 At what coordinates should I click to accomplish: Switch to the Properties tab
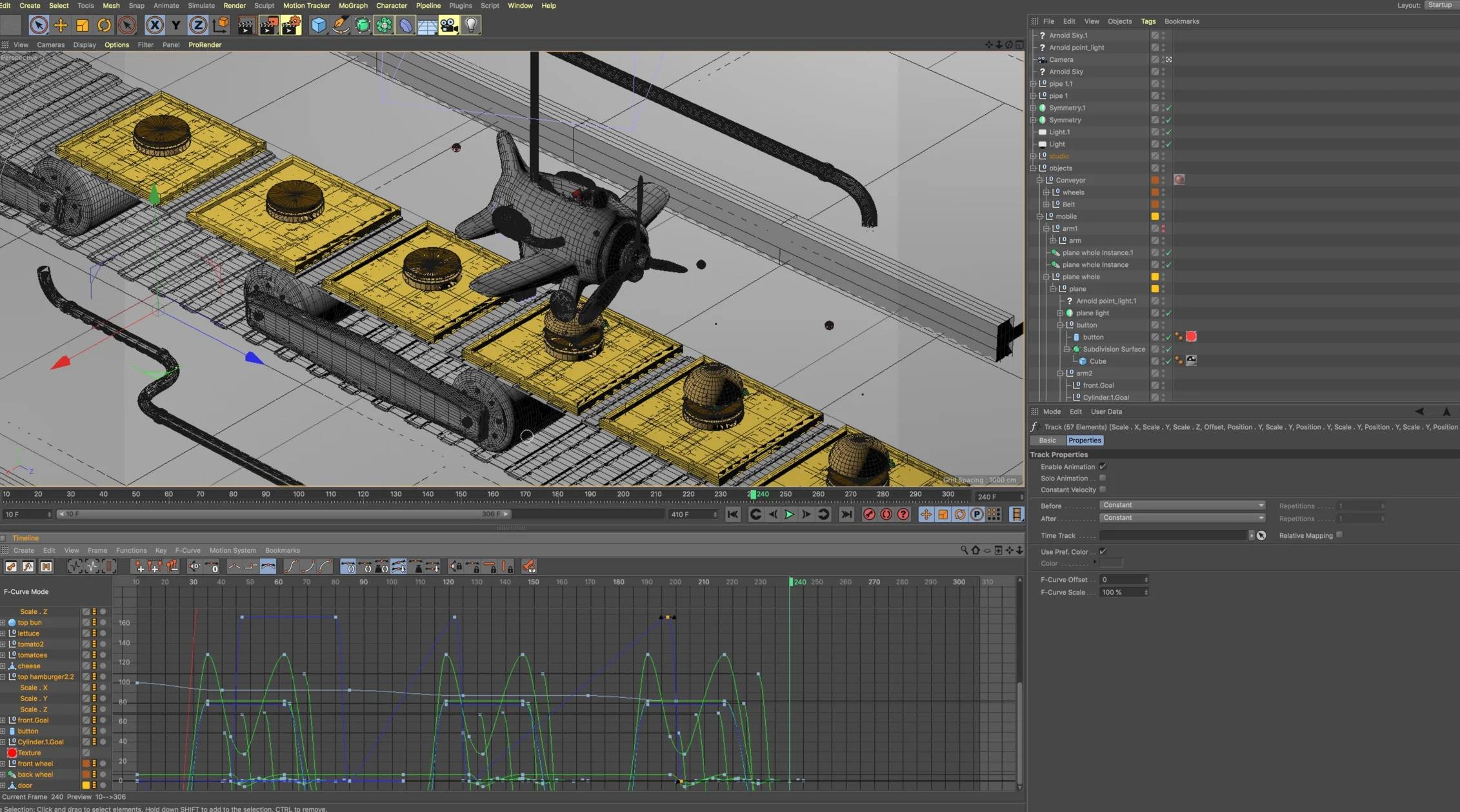[x=1085, y=441]
